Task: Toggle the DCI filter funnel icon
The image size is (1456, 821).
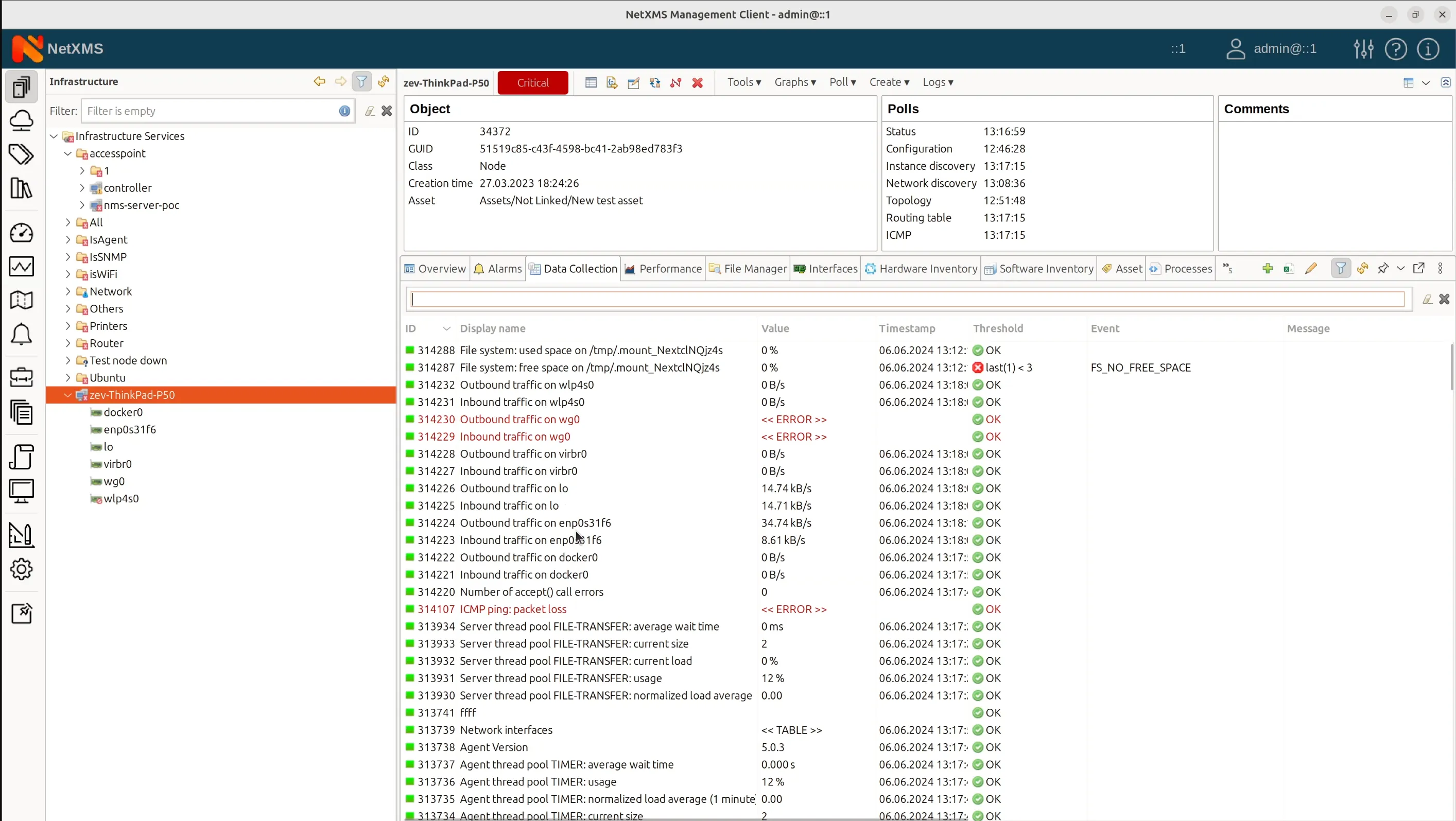Action: (1341, 268)
